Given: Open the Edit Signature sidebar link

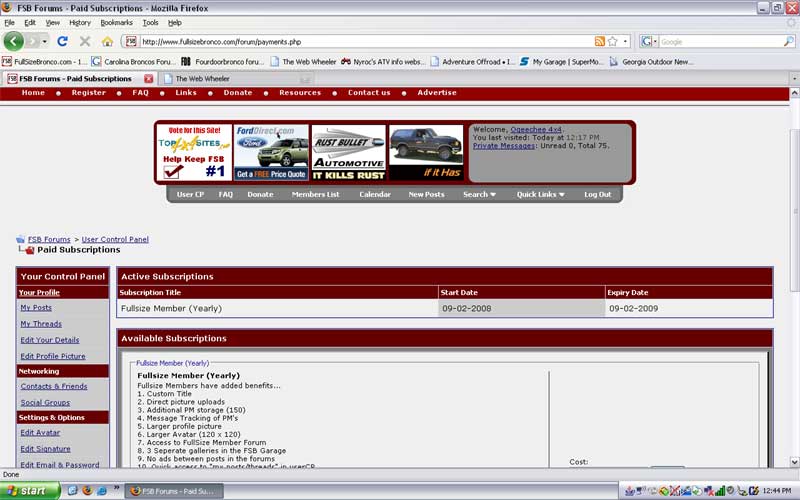Looking at the screenshot, I should tap(45, 449).
